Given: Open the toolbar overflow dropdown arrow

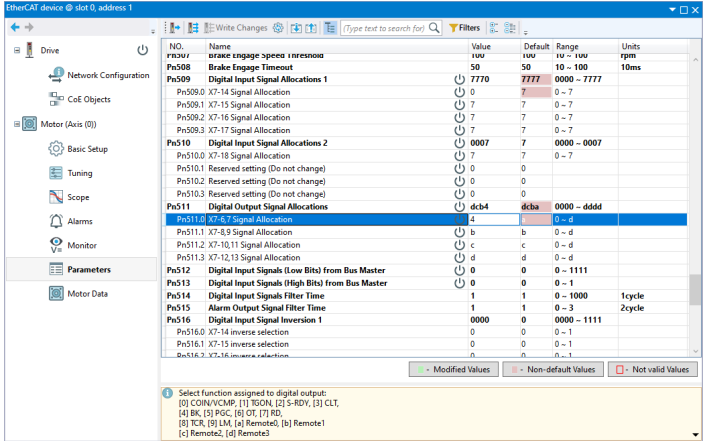Looking at the screenshot, I should point(525,32).
